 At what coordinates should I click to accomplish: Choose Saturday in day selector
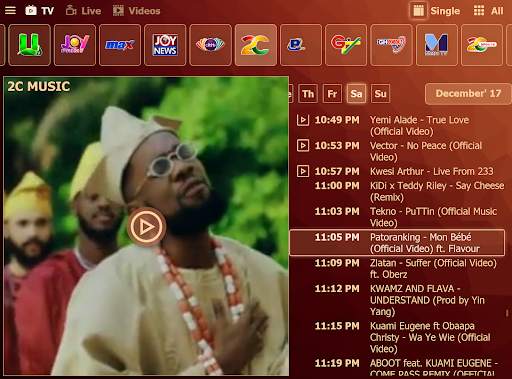click(356, 94)
